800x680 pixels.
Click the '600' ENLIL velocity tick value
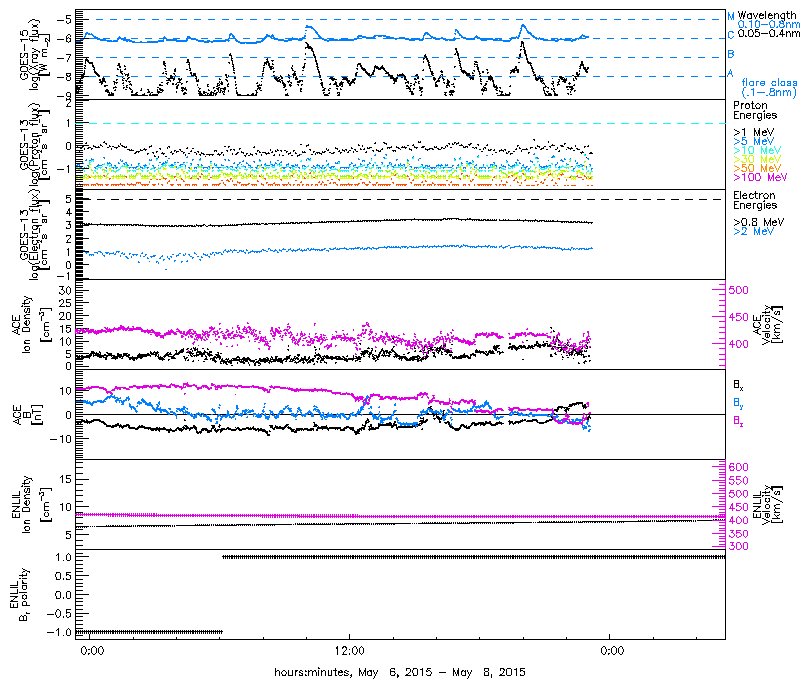738,467
